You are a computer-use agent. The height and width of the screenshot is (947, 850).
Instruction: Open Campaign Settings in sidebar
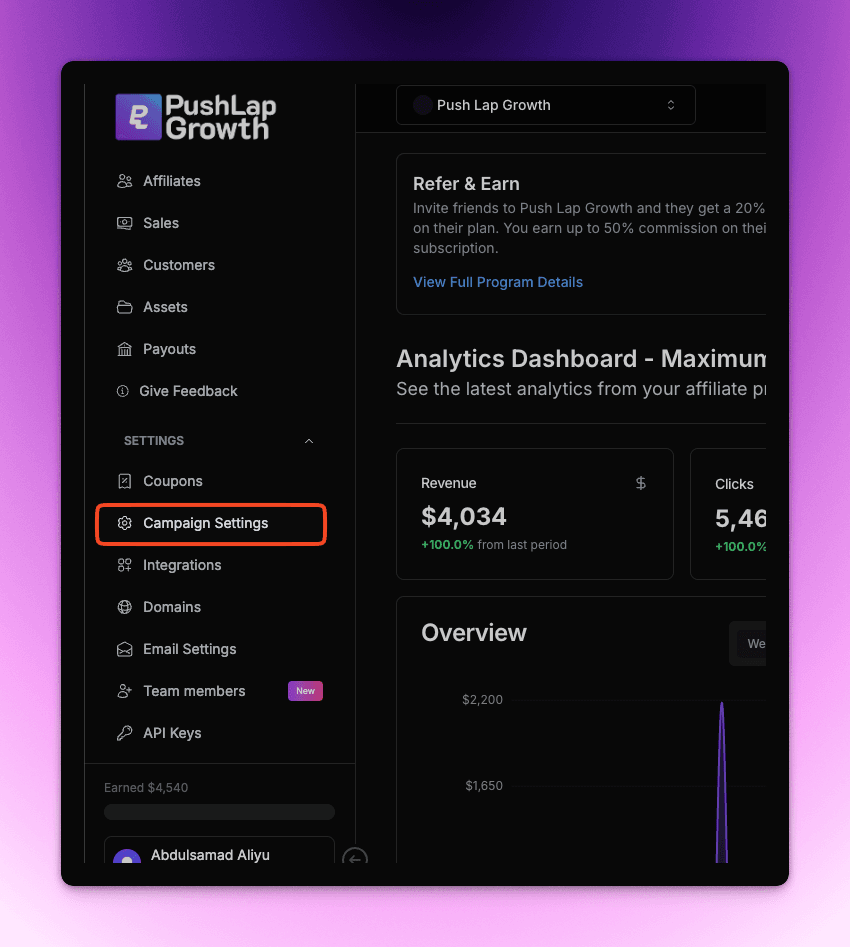(x=206, y=523)
